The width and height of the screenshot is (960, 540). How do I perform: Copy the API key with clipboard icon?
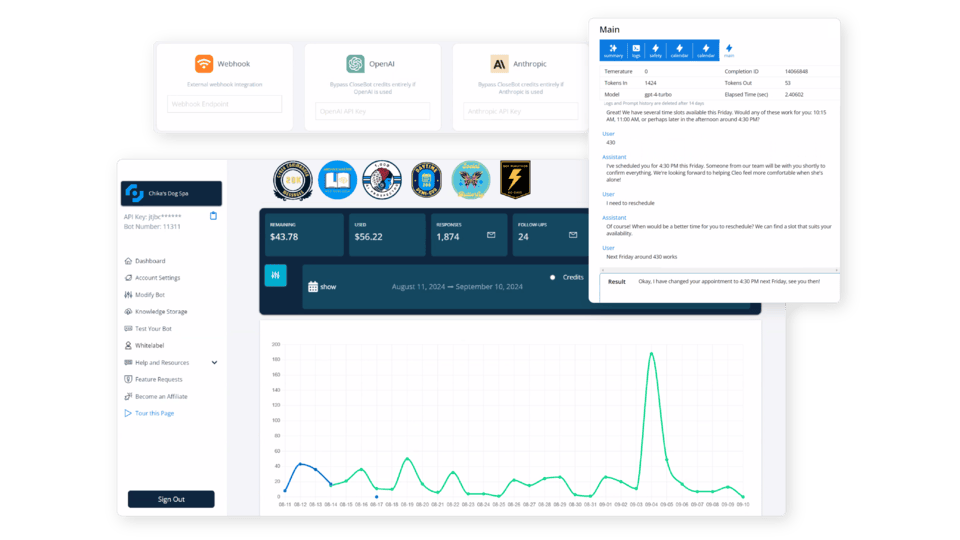[213, 216]
